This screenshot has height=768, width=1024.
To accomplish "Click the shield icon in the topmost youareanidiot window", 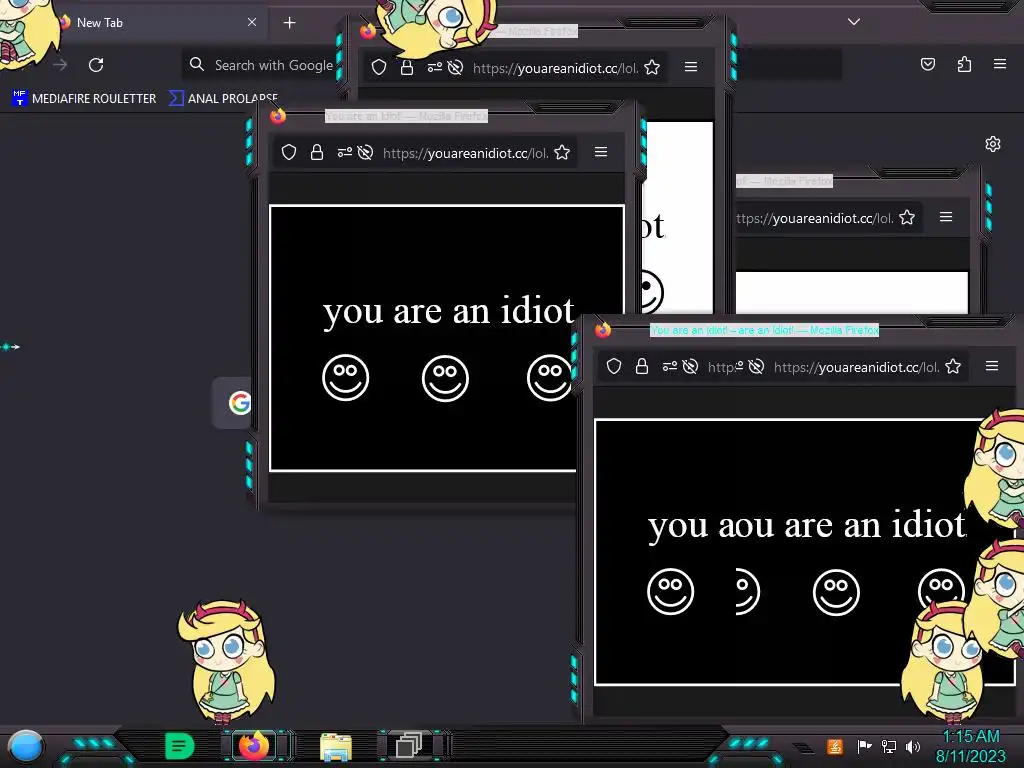I will 379,67.
